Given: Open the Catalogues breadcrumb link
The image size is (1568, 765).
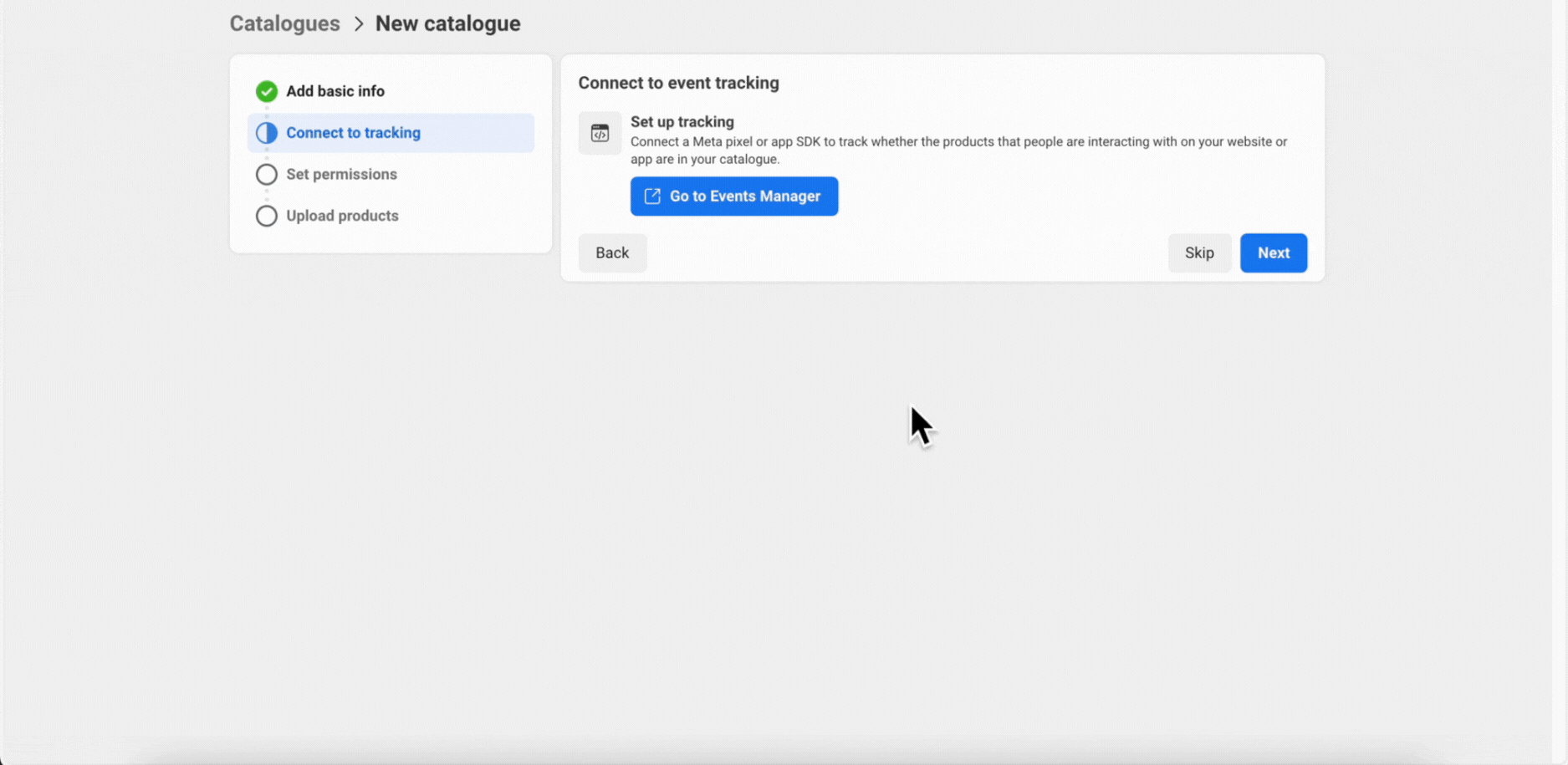Looking at the screenshot, I should (285, 23).
